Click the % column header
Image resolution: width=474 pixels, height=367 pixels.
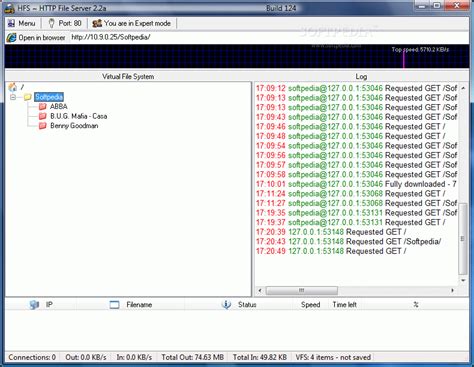(416, 305)
